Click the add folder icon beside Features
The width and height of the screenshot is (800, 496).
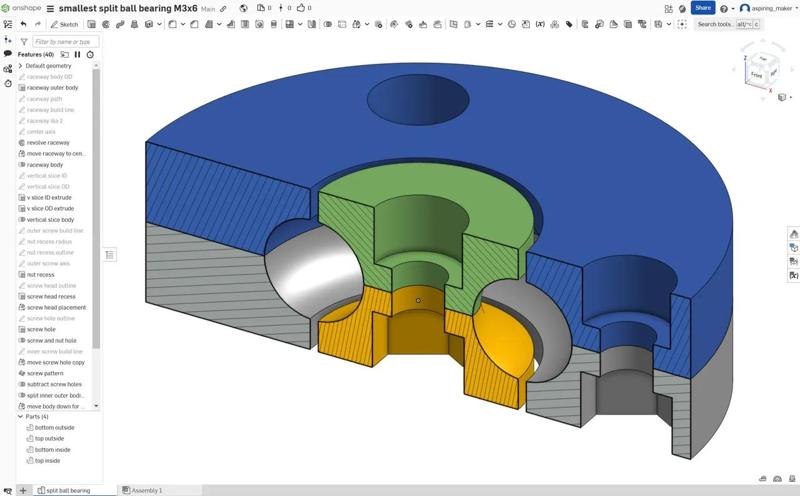(65, 54)
